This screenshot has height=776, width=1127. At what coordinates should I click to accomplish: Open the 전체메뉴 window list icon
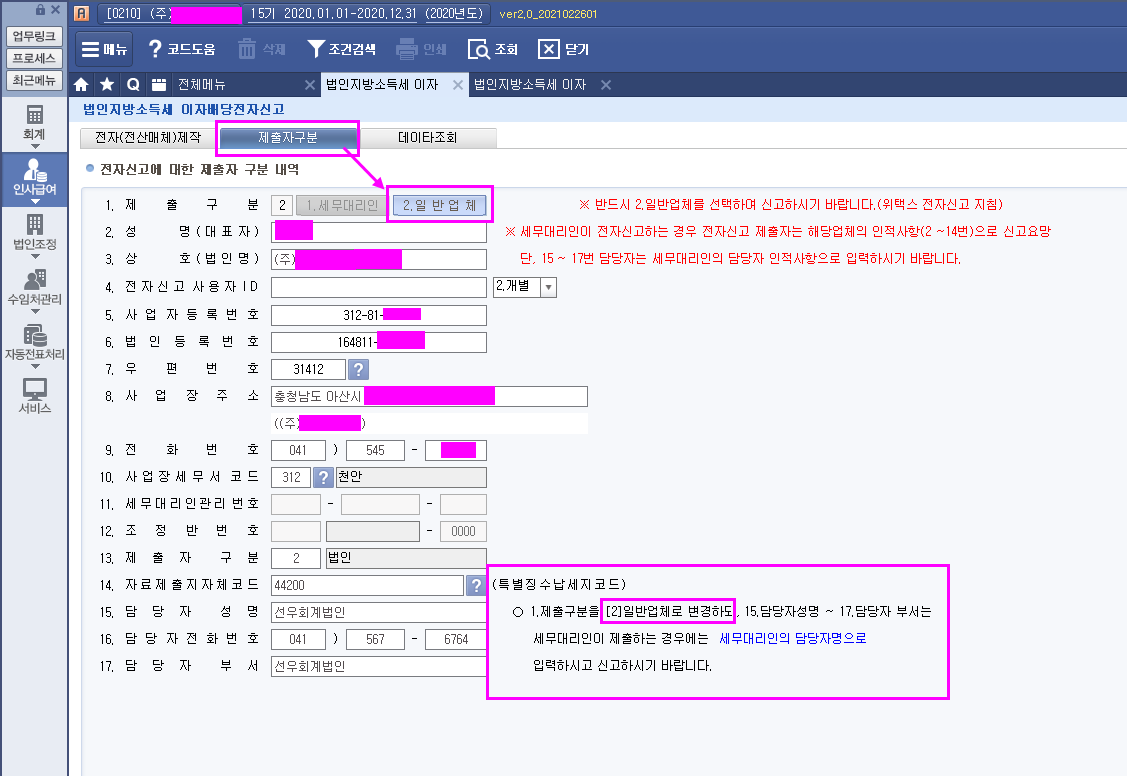[159, 85]
